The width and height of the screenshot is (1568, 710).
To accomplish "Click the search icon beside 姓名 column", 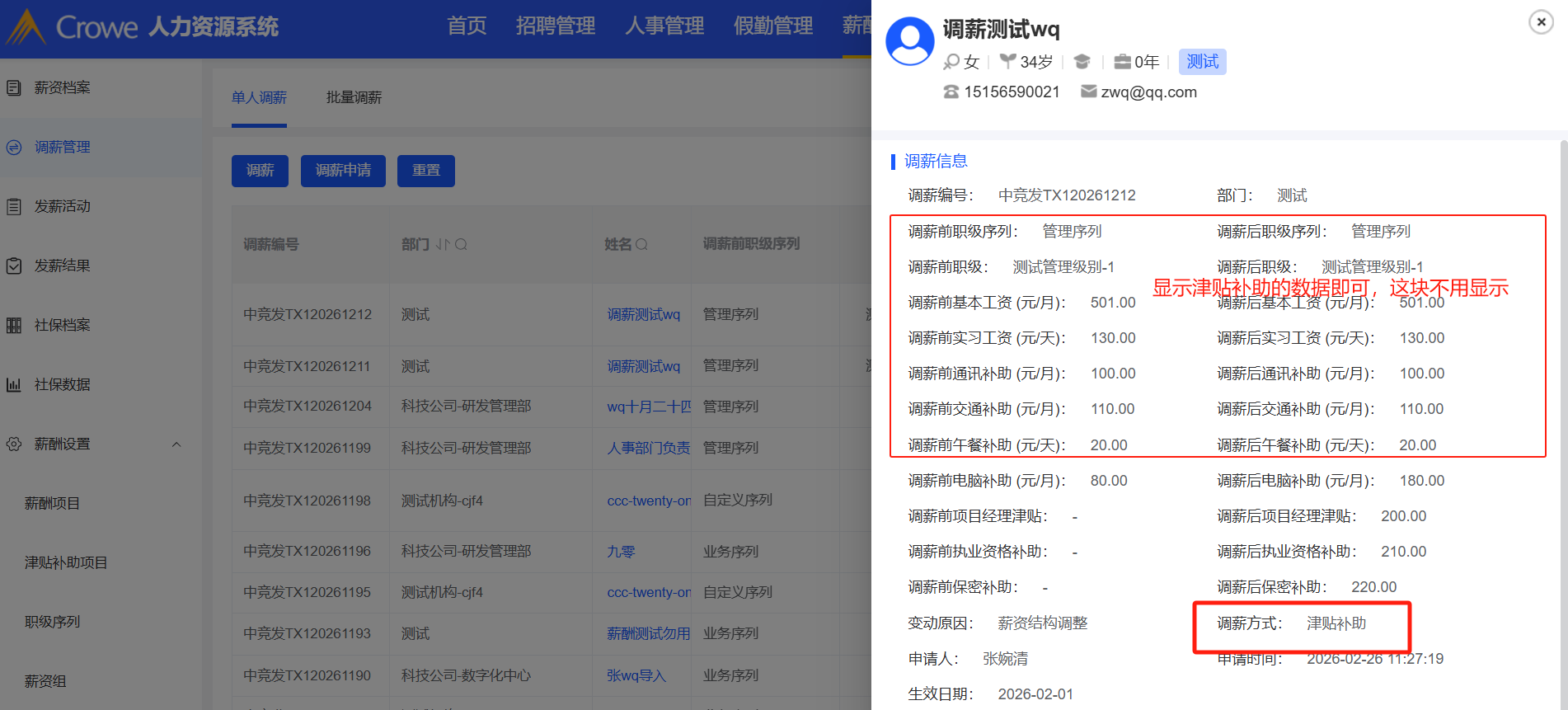I will point(641,244).
